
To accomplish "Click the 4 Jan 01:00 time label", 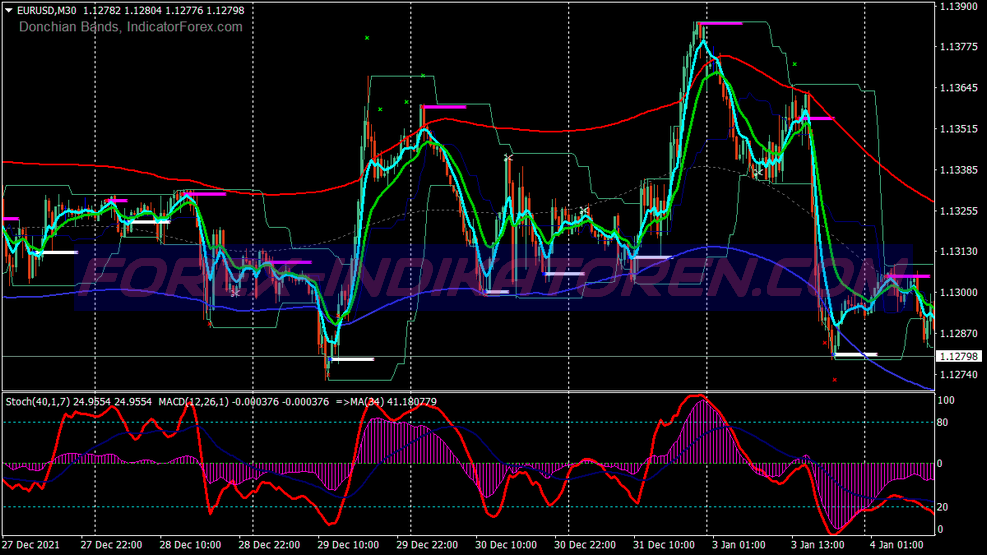I will (x=897, y=544).
